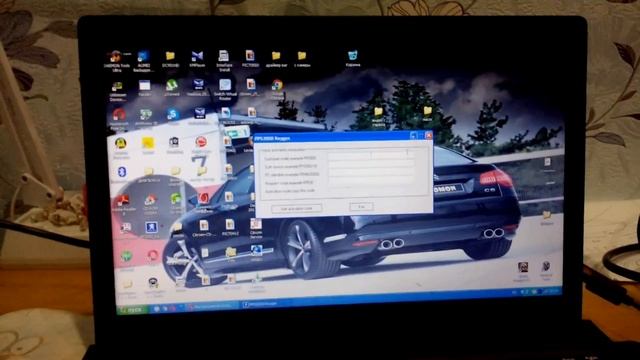The height and width of the screenshot is (360, 640).
Task: Open the Adobe Reader desktop shortcut
Action: pyautogui.click(x=123, y=201)
